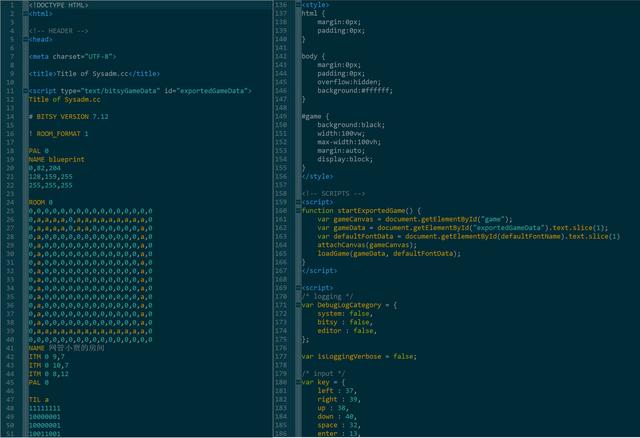
Task: Click the "ITM 0 8,12" line
Action: click(49, 374)
